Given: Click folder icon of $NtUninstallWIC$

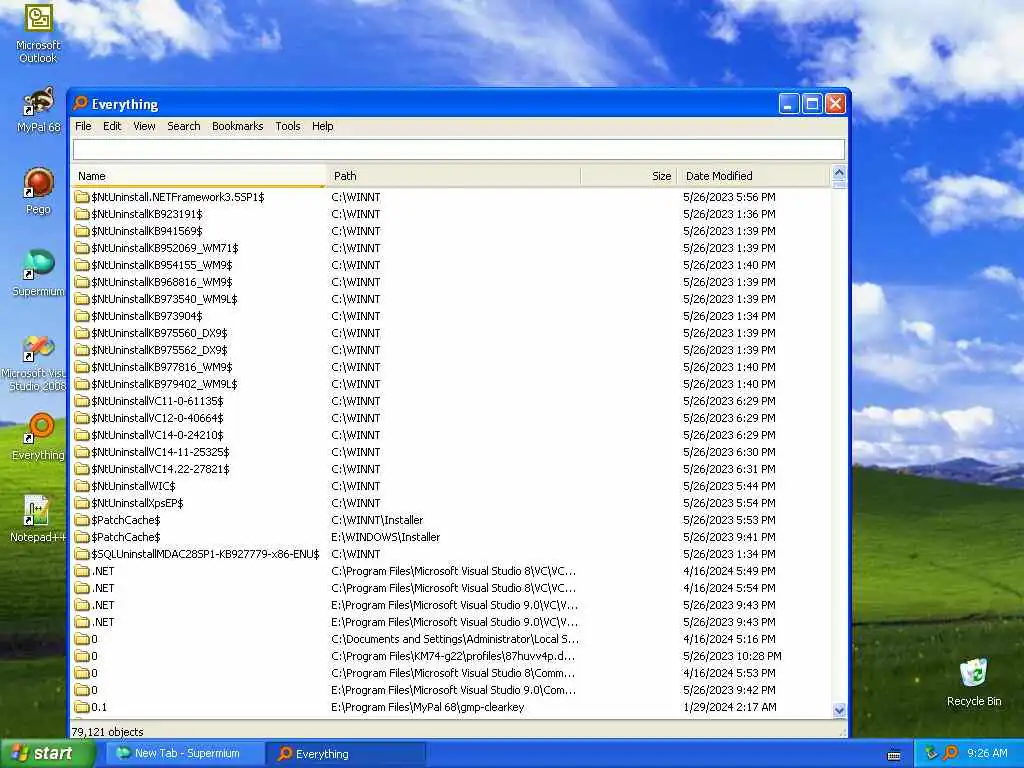Looking at the screenshot, I should point(82,486).
